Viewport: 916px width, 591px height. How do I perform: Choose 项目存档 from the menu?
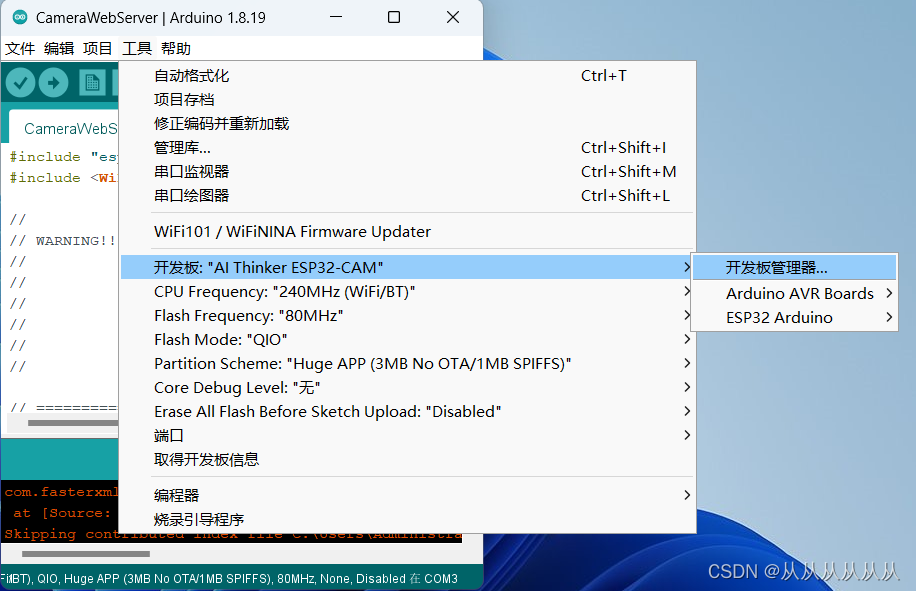pos(408,100)
